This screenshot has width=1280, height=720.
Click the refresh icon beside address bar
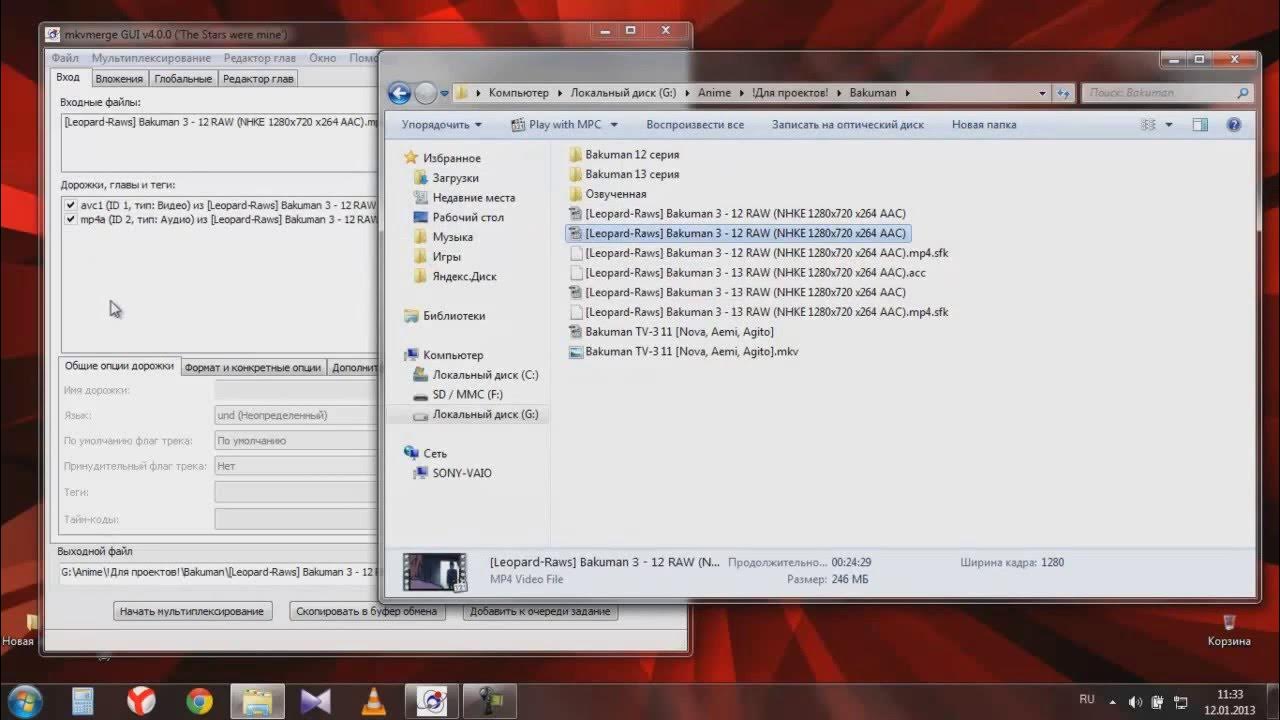tap(1063, 93)
